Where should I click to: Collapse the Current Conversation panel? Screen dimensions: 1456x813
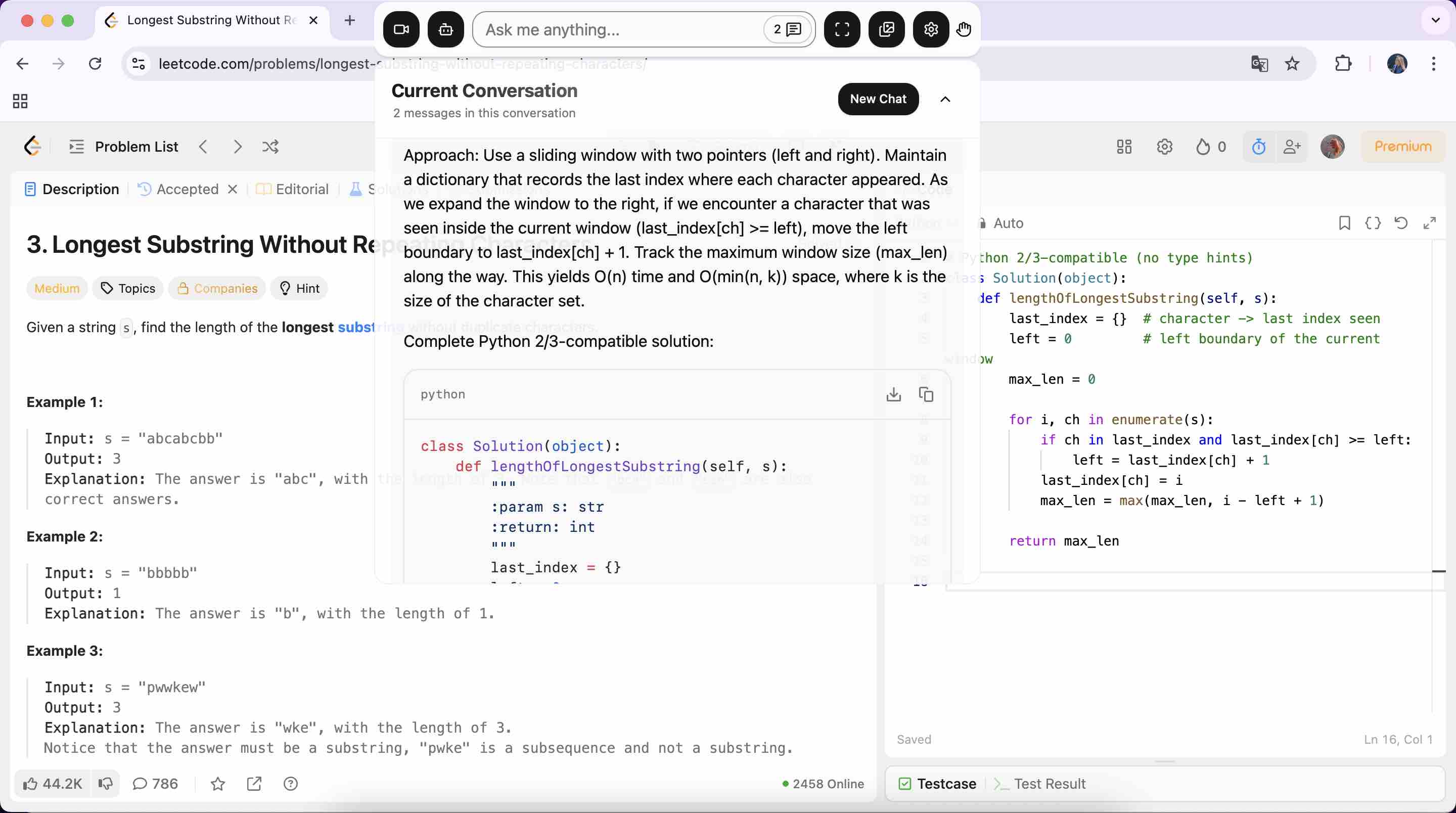pos(945,100)
